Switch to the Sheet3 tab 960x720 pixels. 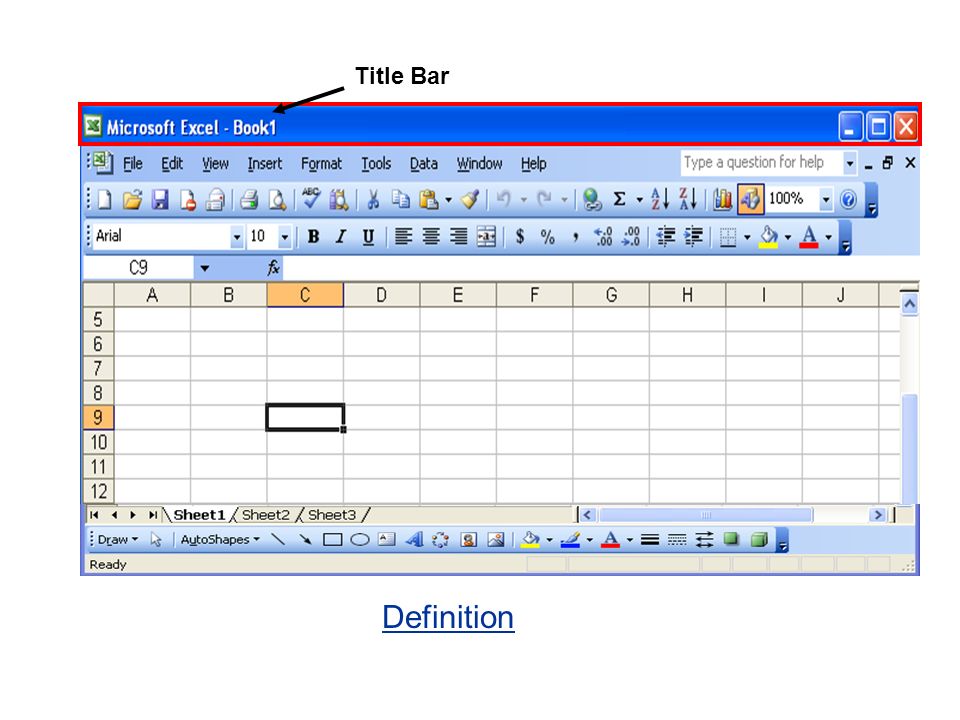[x=332, y=515]
